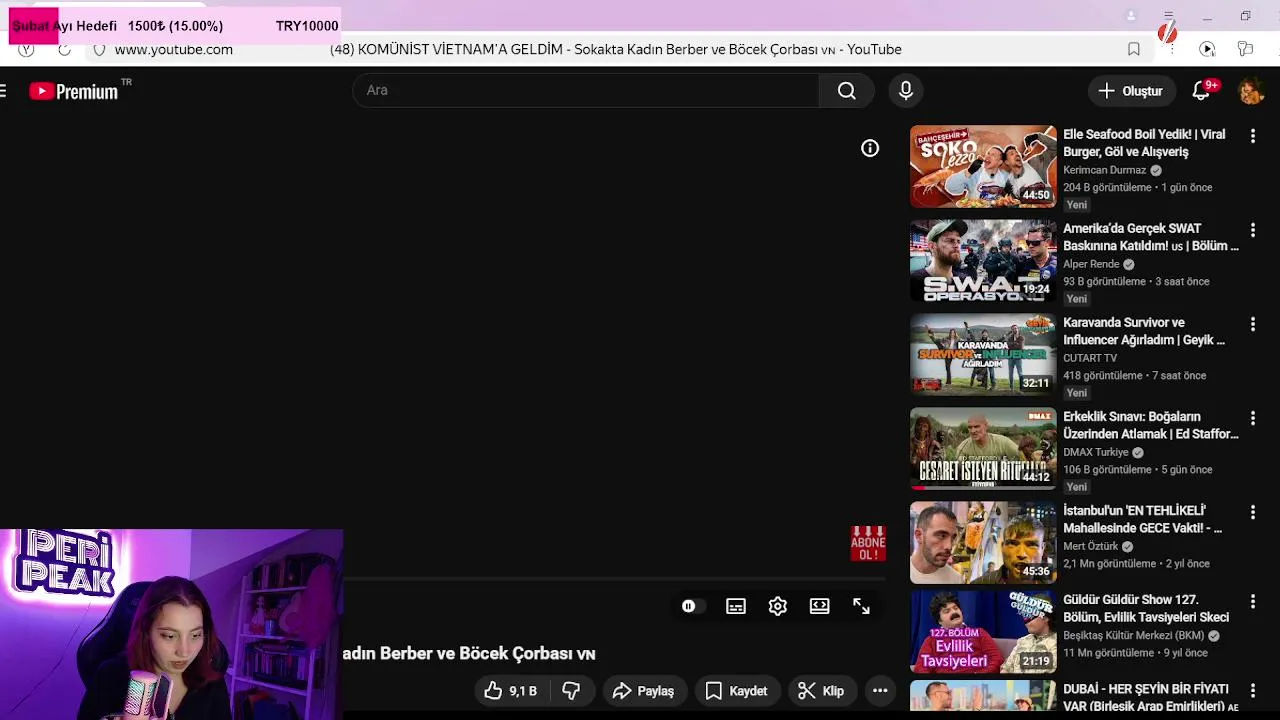Open the player settings gear

tap(778, 606)
